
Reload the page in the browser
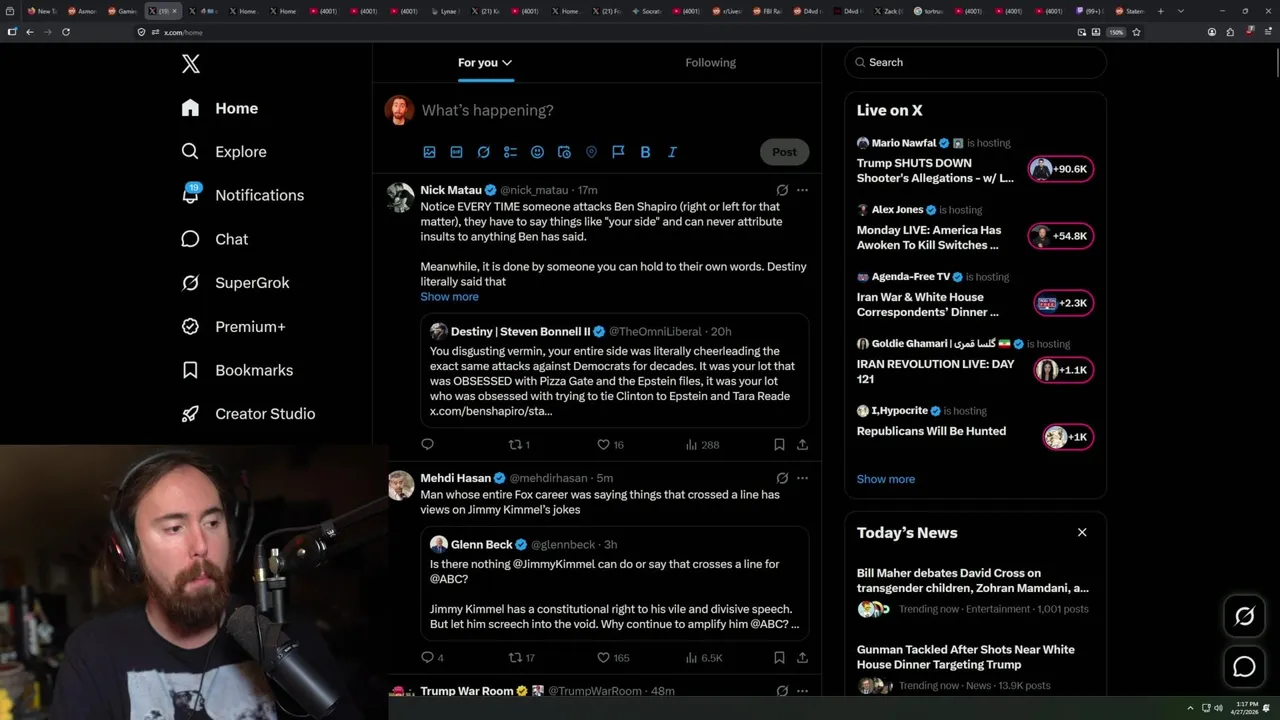point(66,32)
